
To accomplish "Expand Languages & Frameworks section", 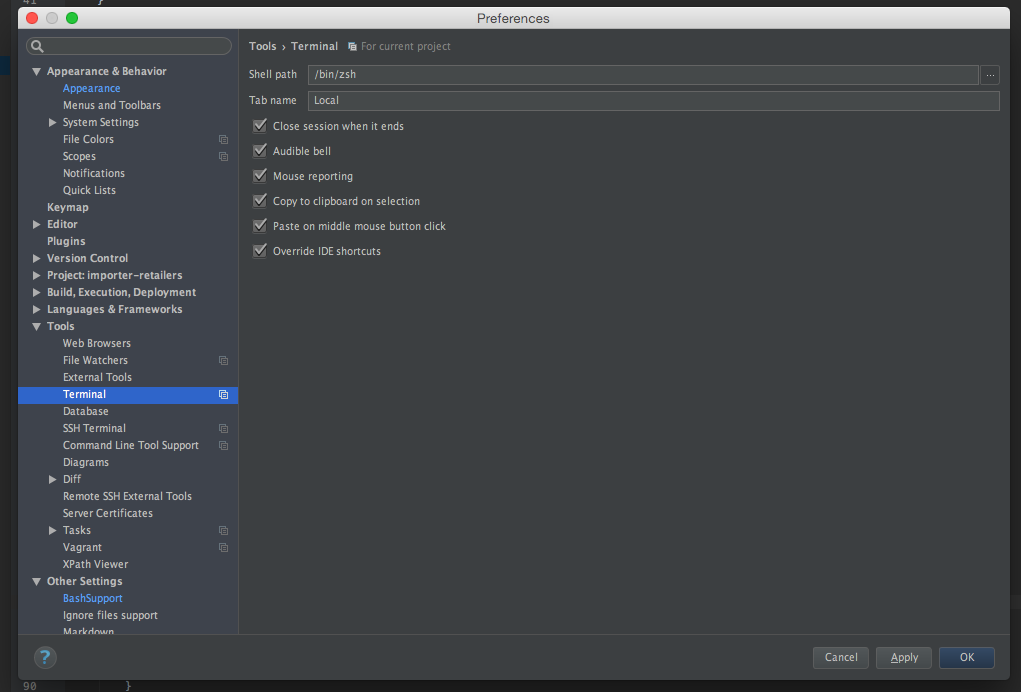I will [x=36, y=309].
